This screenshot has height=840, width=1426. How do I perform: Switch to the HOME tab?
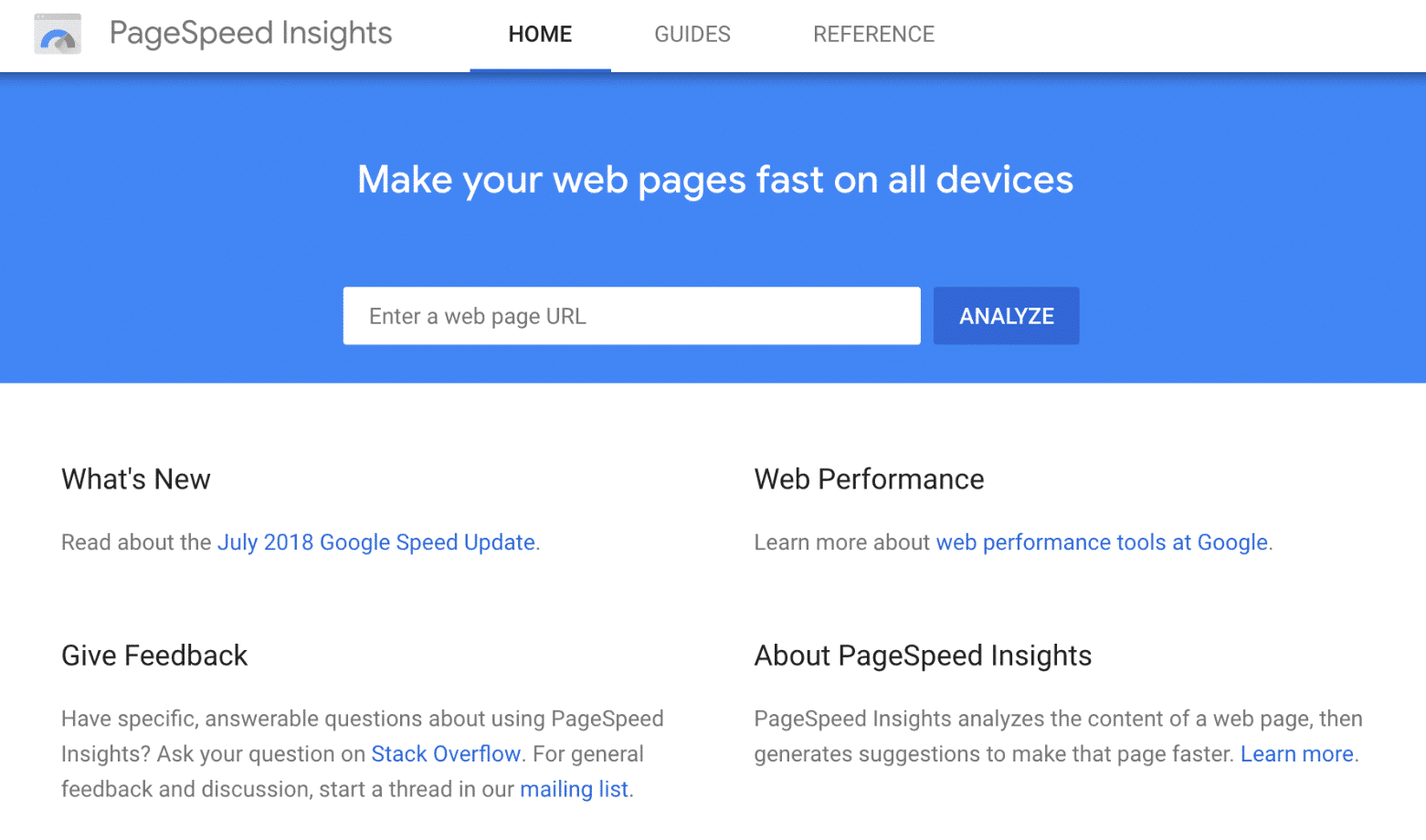540,35
